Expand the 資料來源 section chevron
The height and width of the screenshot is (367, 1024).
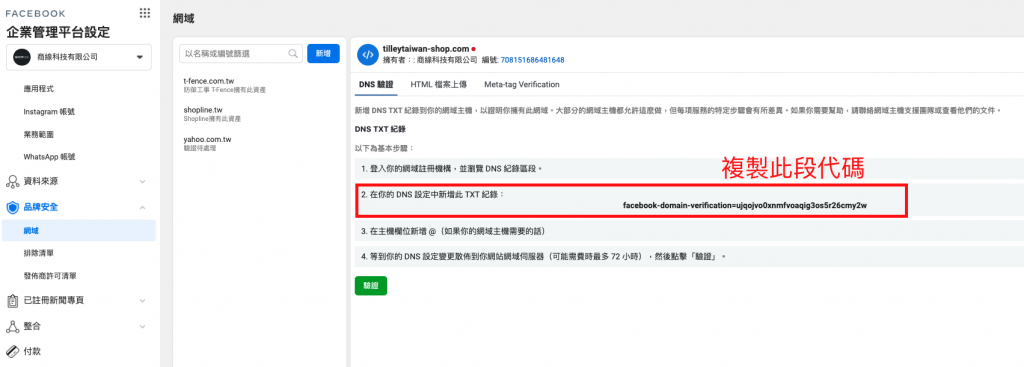tap(142, 182)
